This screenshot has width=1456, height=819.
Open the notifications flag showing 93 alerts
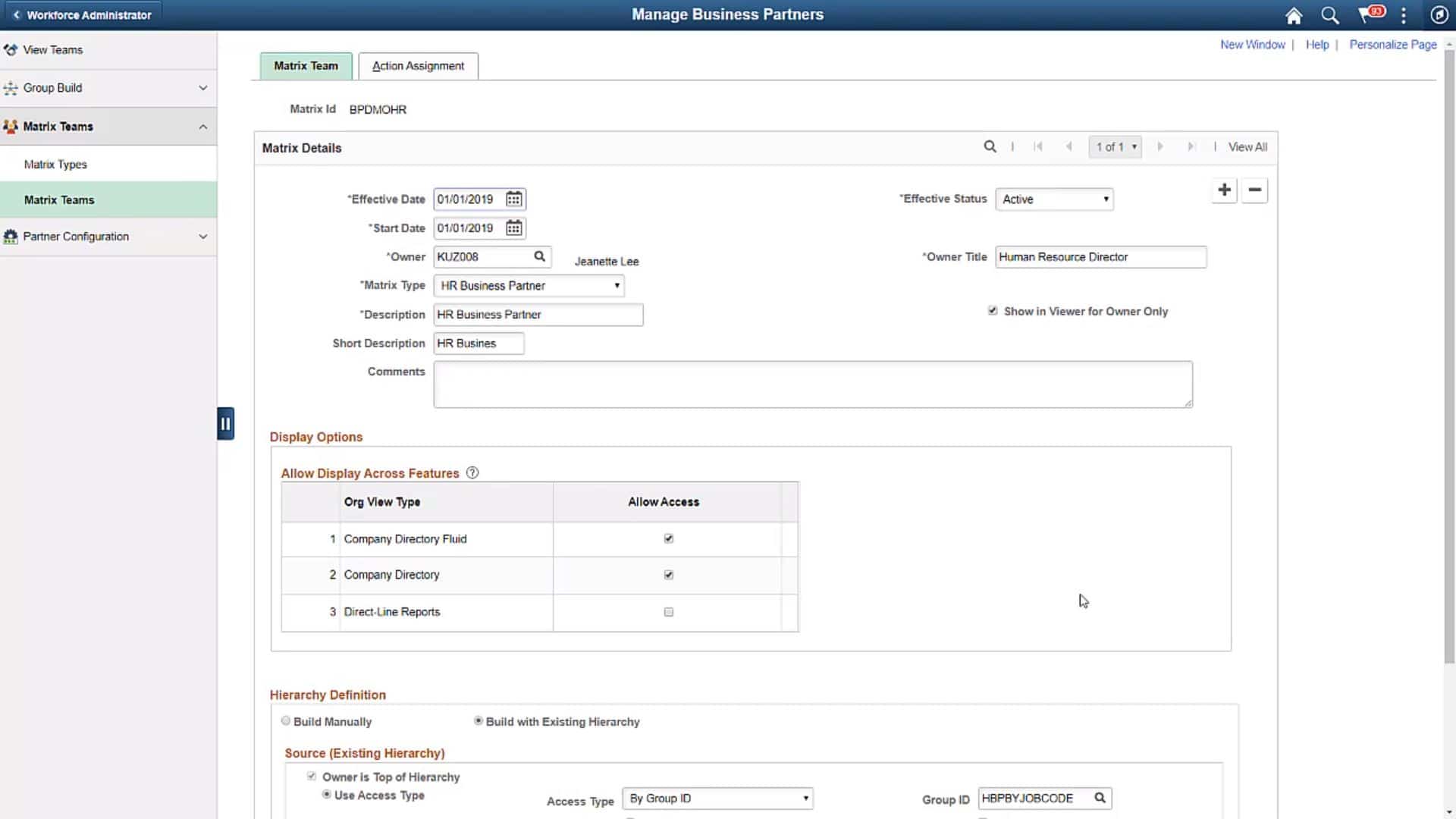click(1369, 15)
